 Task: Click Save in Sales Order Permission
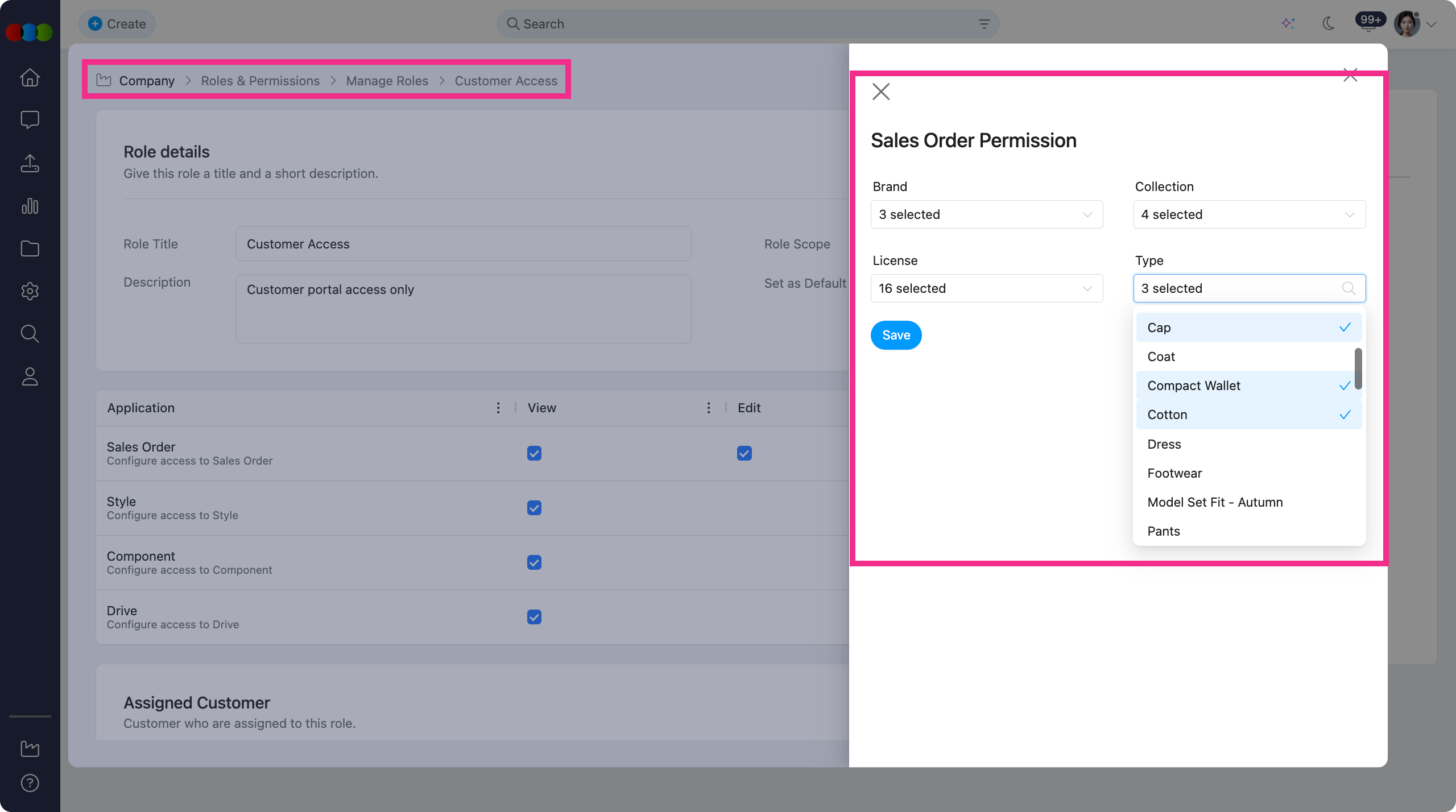[896, 335]
